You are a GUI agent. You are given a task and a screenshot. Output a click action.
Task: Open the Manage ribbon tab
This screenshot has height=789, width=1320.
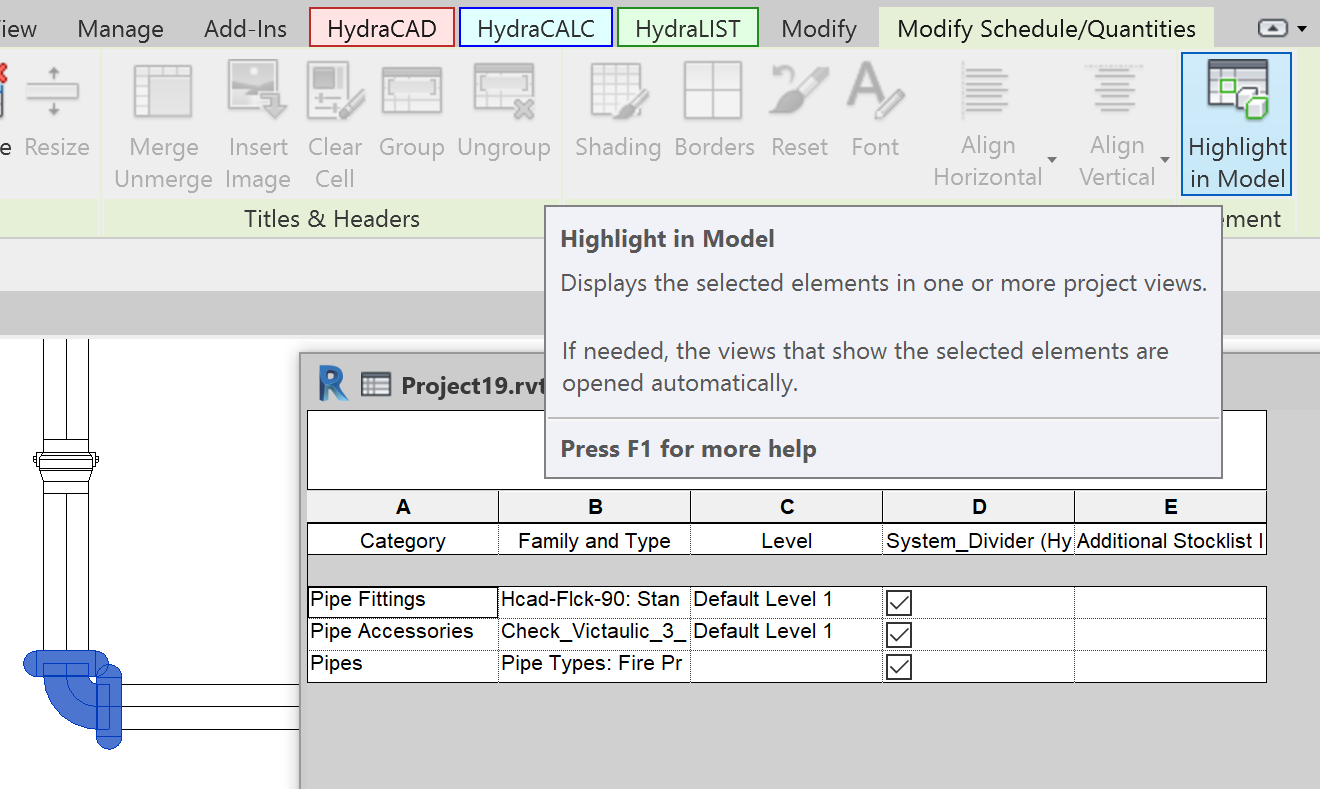coord(120,29)
